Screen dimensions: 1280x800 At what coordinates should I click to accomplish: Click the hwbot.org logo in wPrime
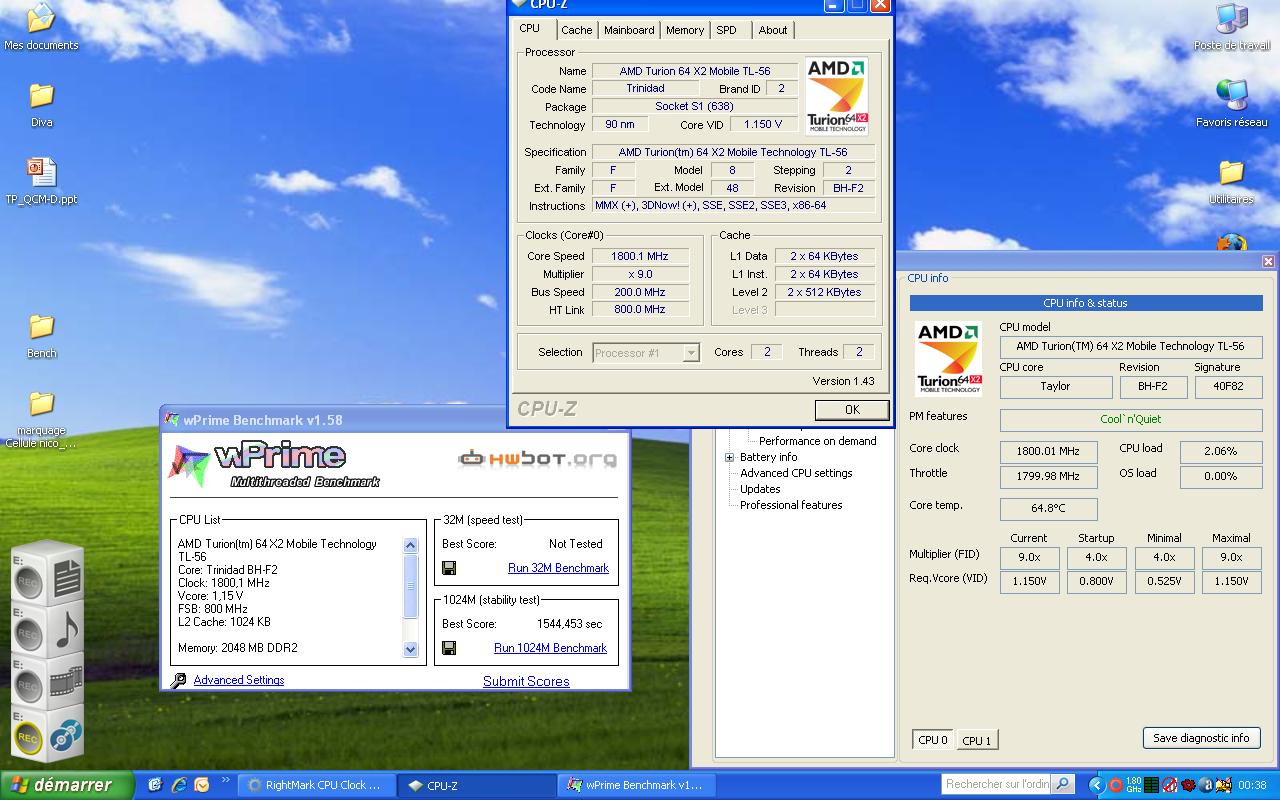pyautogui.click(x=537, y=459)
